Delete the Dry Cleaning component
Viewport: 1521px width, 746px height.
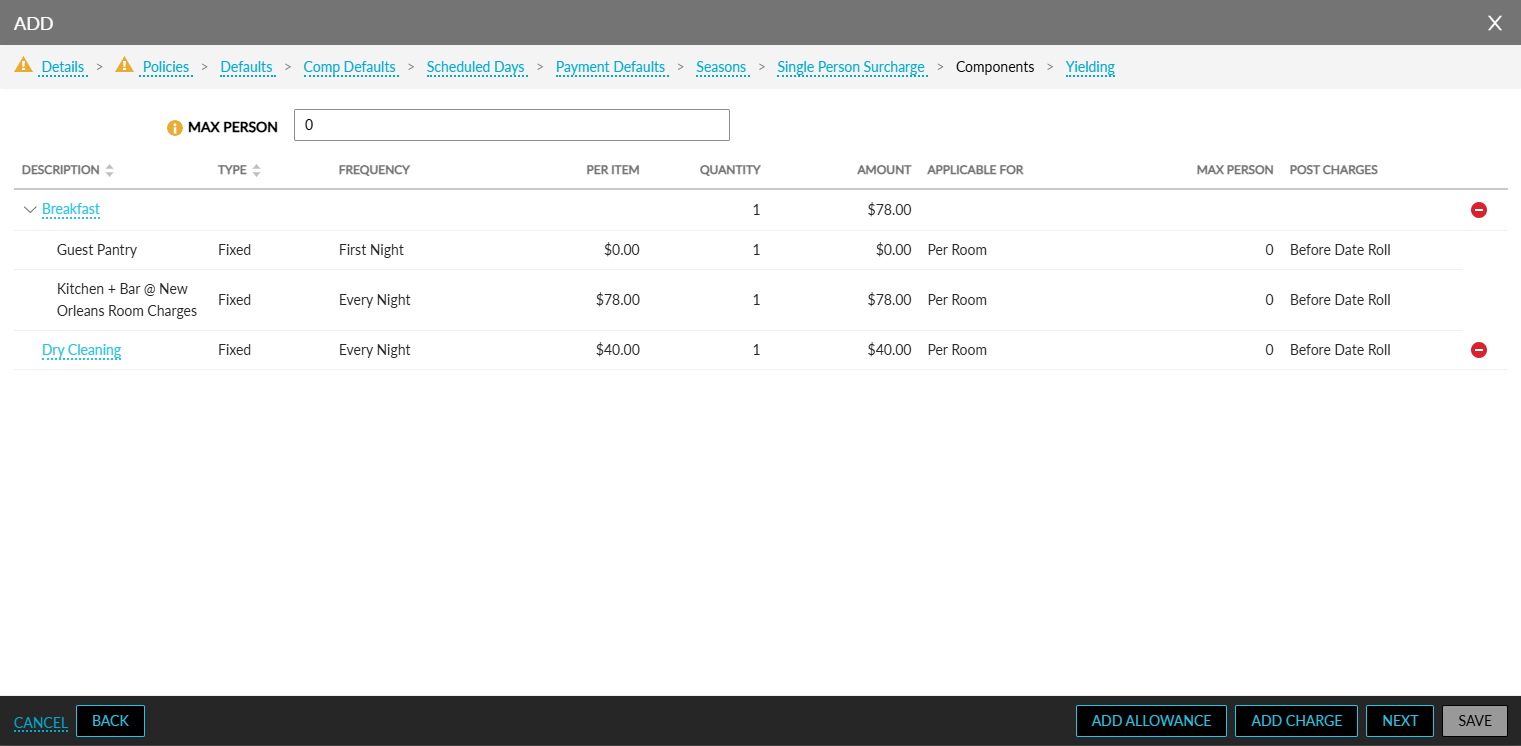pos(1479,350)
